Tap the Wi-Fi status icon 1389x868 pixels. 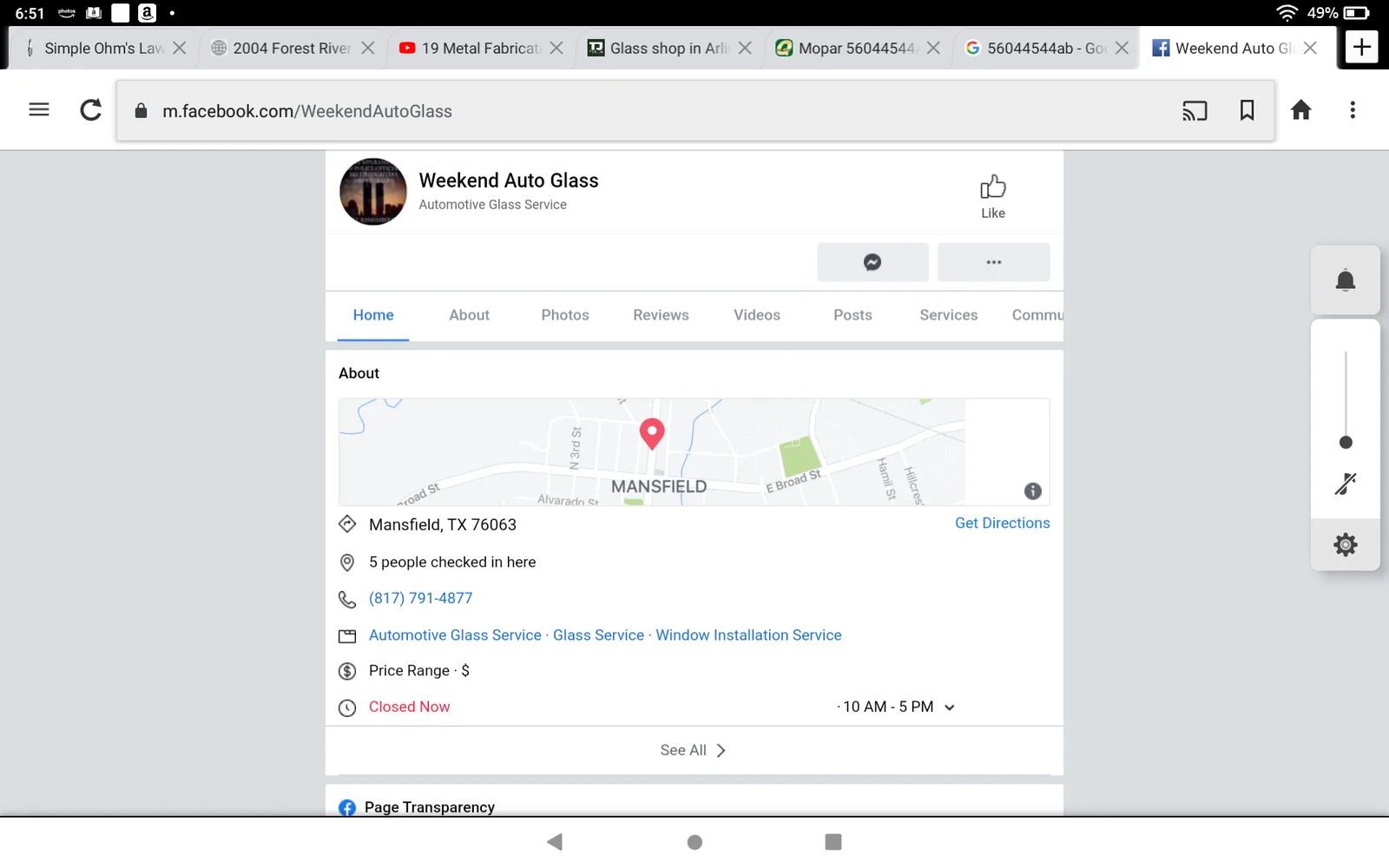pyautogui.click(x=1287, y=13)
